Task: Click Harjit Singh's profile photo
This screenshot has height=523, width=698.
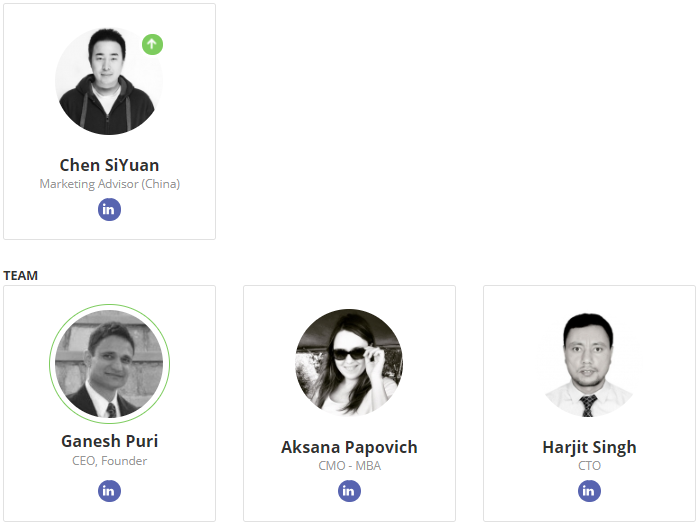Action: [x=589, y=364]
